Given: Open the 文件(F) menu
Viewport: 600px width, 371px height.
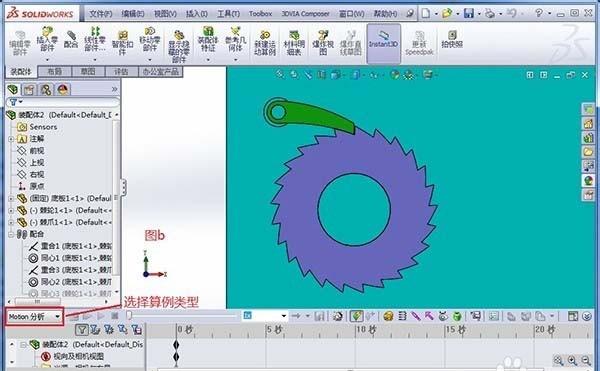Looking at the screenshot, I should click(x=101, y=14).
